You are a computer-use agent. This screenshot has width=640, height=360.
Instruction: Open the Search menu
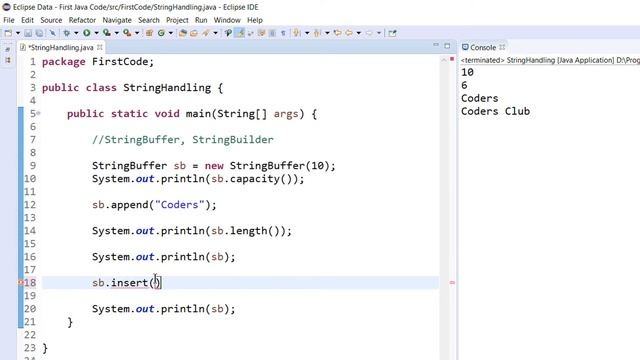point(149,20)
